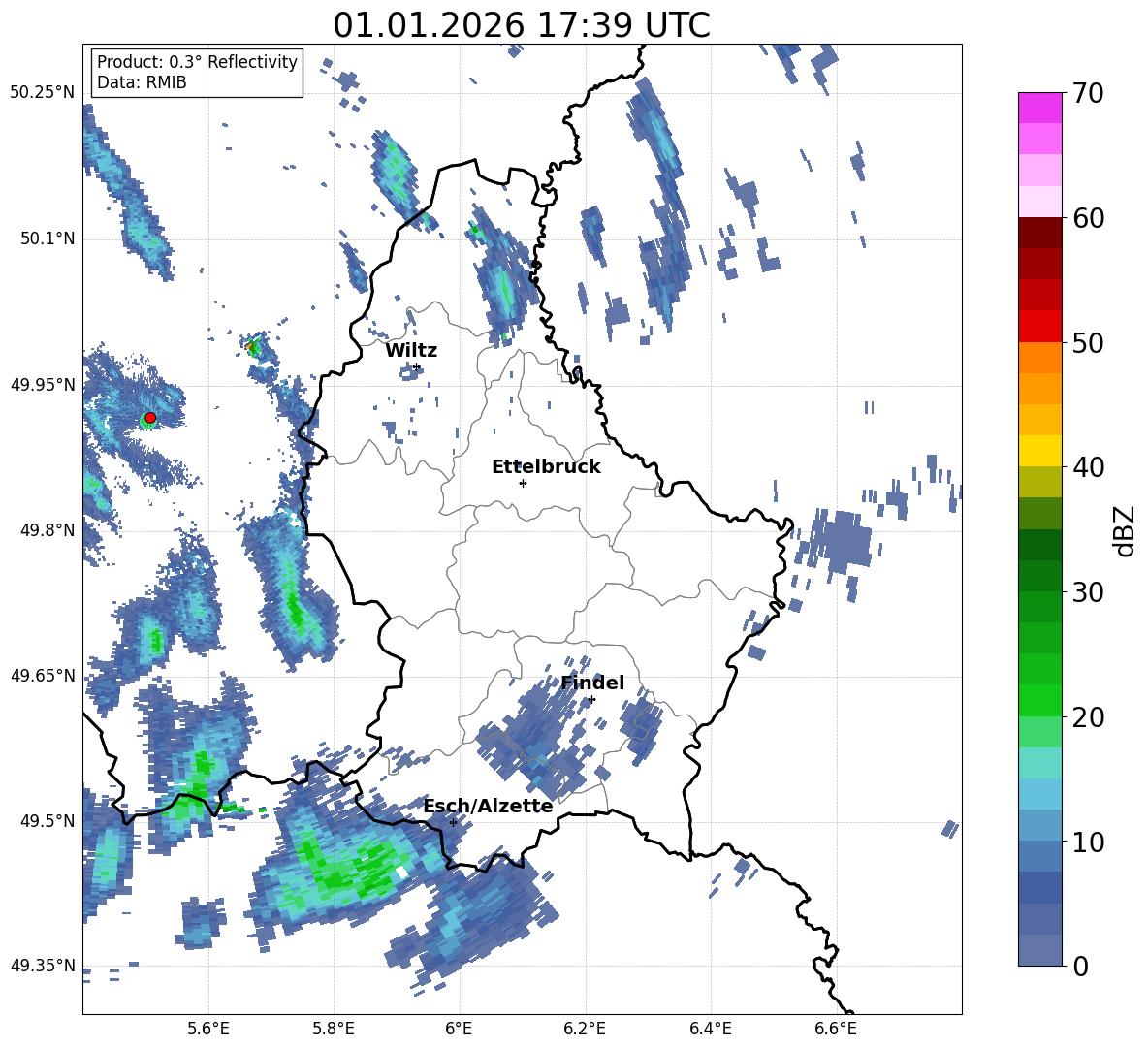This screenshot has width=1148, height=1048.
Task: Click the 49.35°N latitude label
Action: coord(43,966)
